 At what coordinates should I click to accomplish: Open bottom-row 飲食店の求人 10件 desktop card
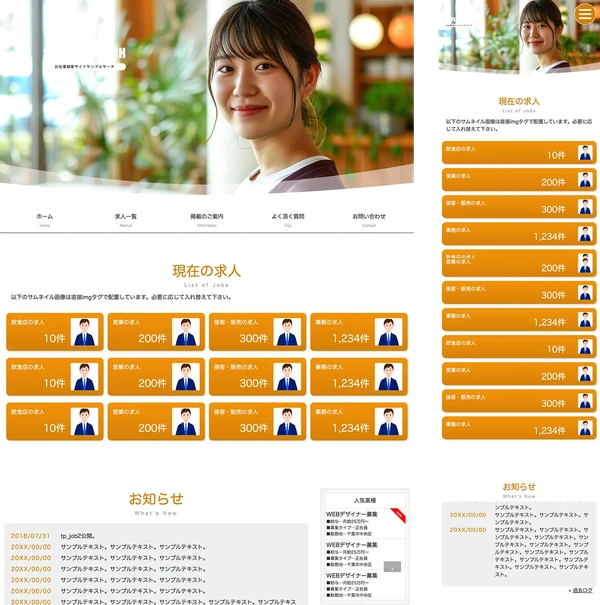click(x=55, y=421)
